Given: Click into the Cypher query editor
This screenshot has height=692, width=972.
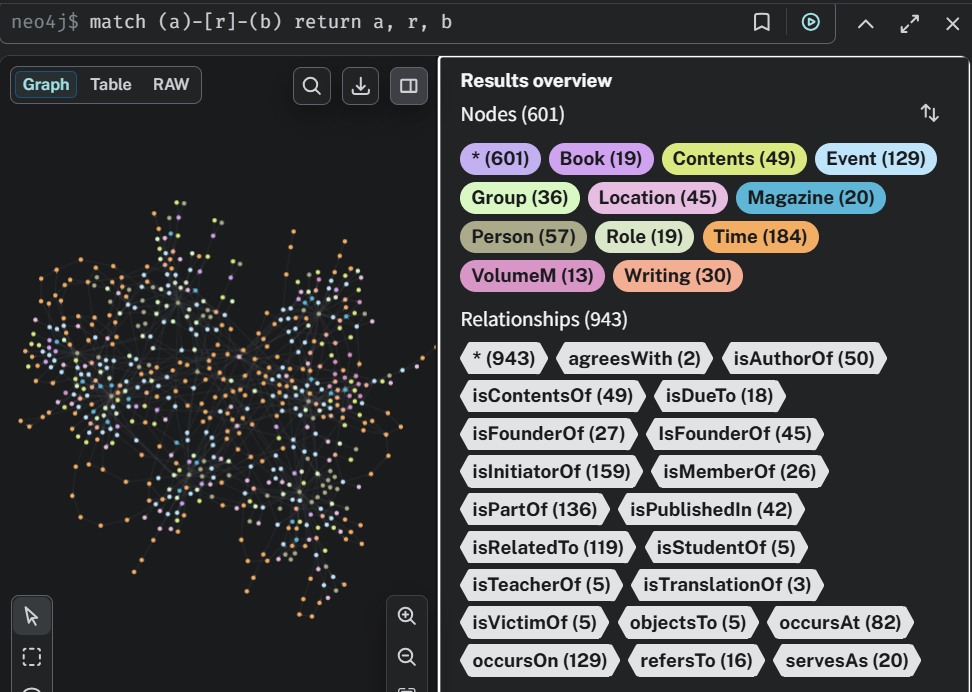Looking at the screenshot, I should coord(400,22).
